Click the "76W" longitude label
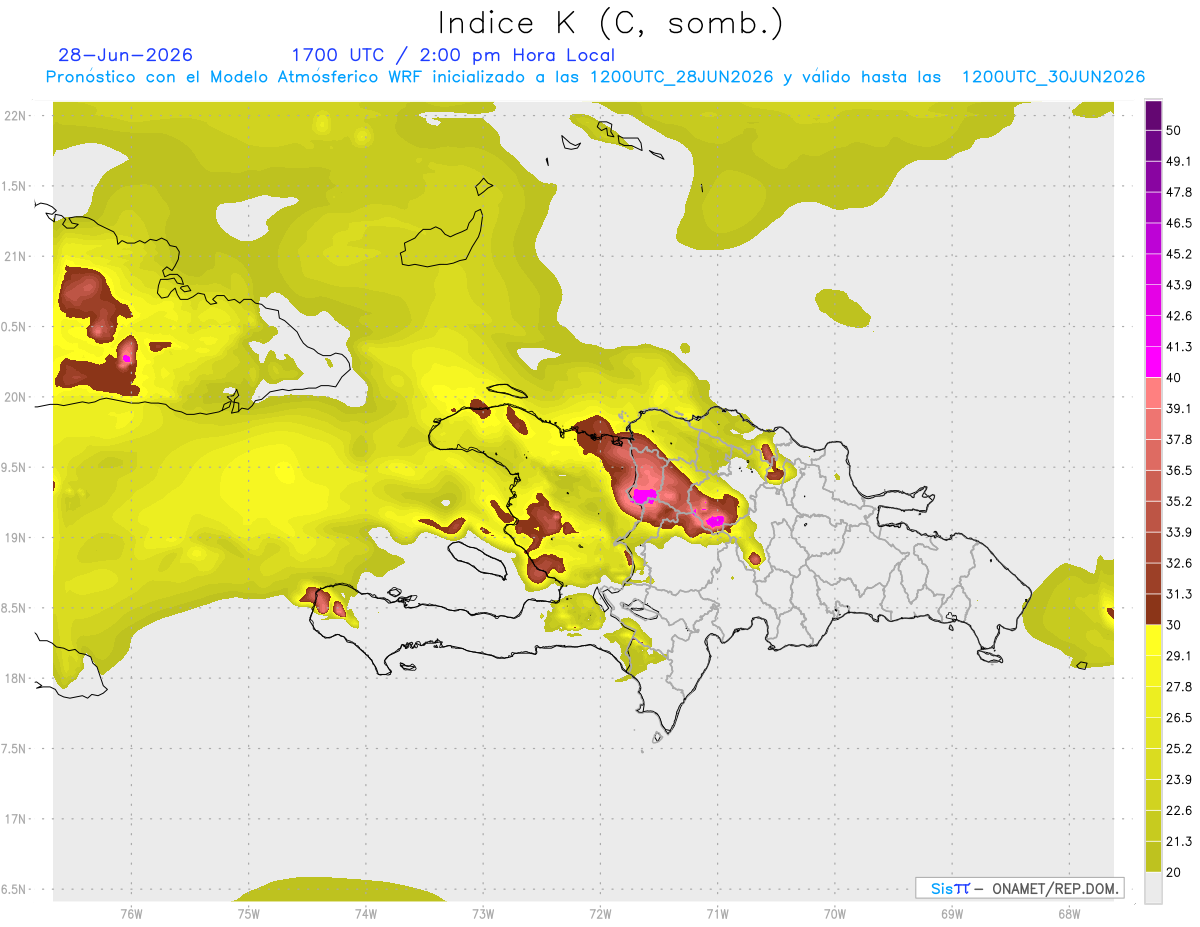 pos(131,913)
